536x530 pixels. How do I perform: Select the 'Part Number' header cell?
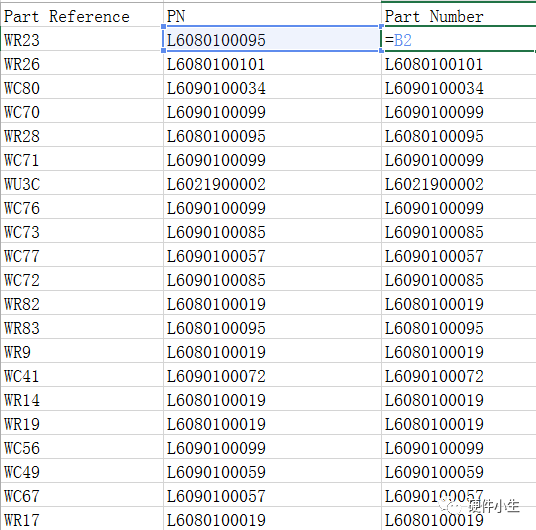(458, 15)
